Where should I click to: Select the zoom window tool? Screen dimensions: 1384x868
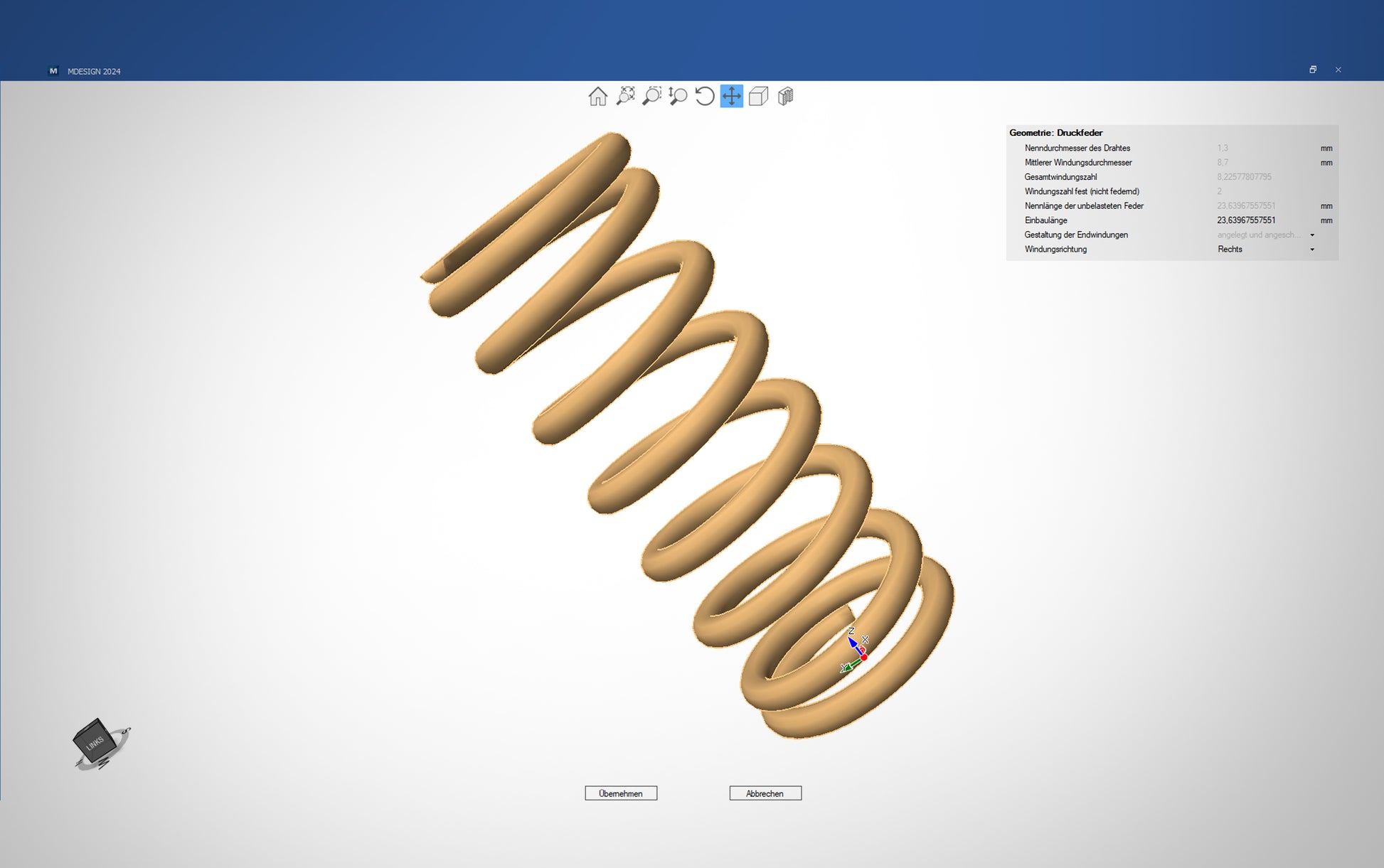click(651, 96)
